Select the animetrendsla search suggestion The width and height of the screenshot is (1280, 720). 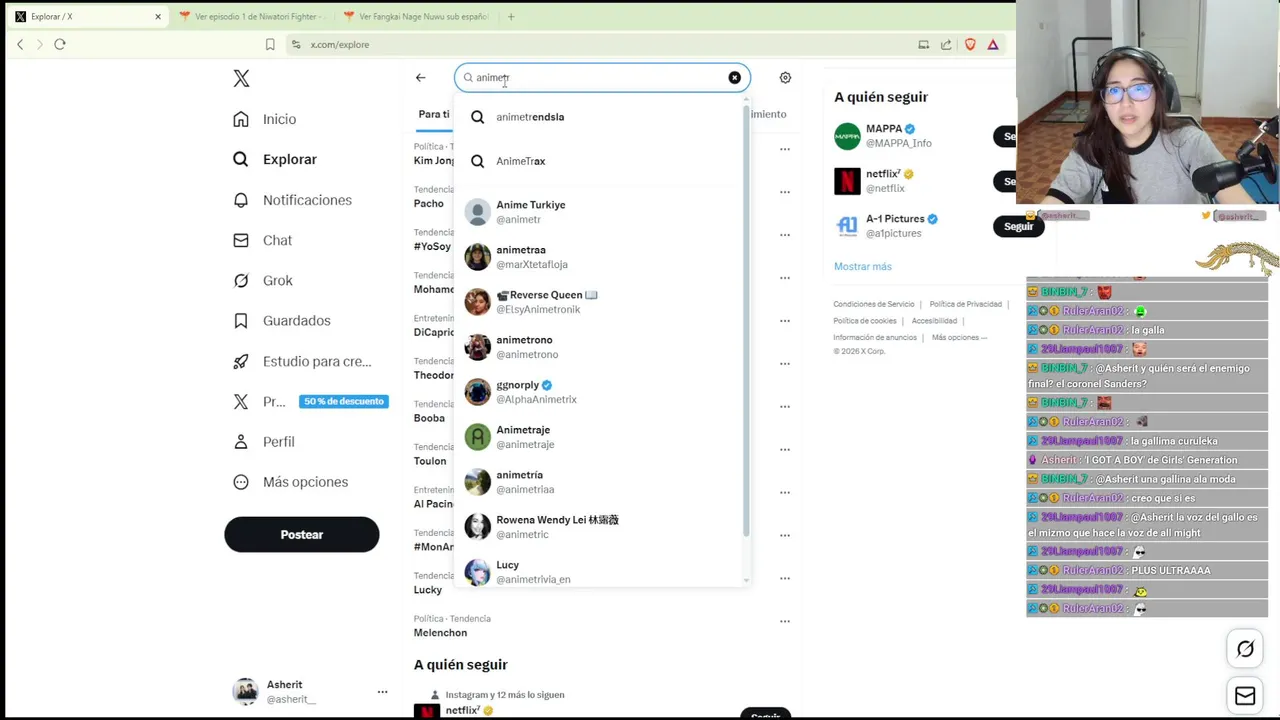(600, 117)
